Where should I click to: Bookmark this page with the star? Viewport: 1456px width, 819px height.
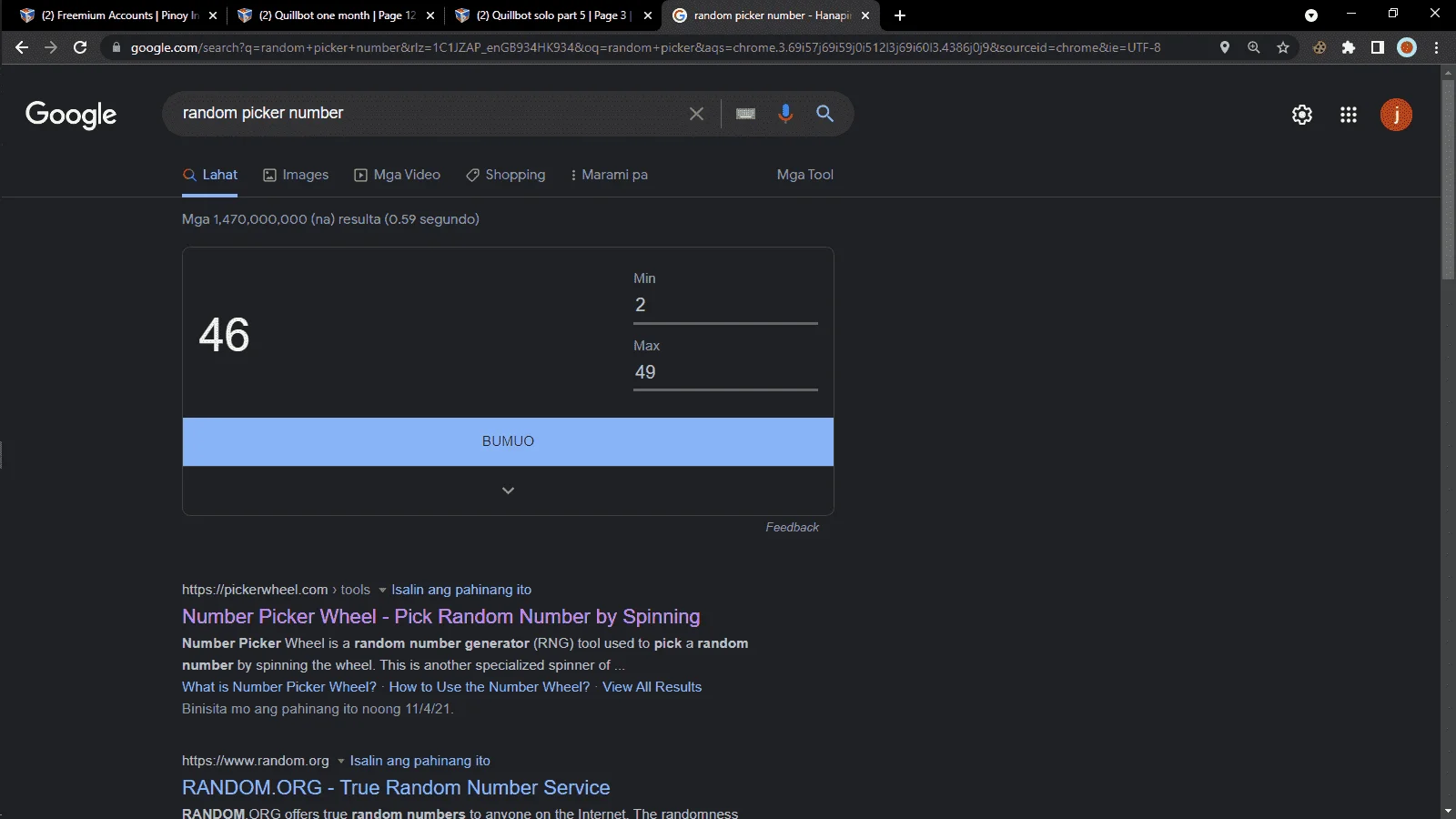coord(1283,47)
